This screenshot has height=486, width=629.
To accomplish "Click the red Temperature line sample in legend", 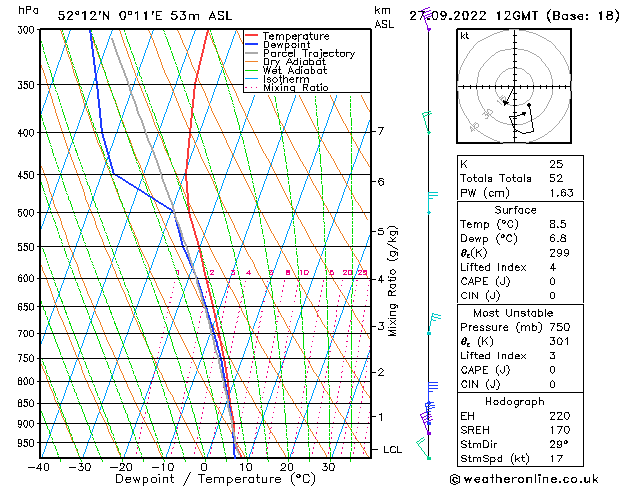I will [252, 36].
